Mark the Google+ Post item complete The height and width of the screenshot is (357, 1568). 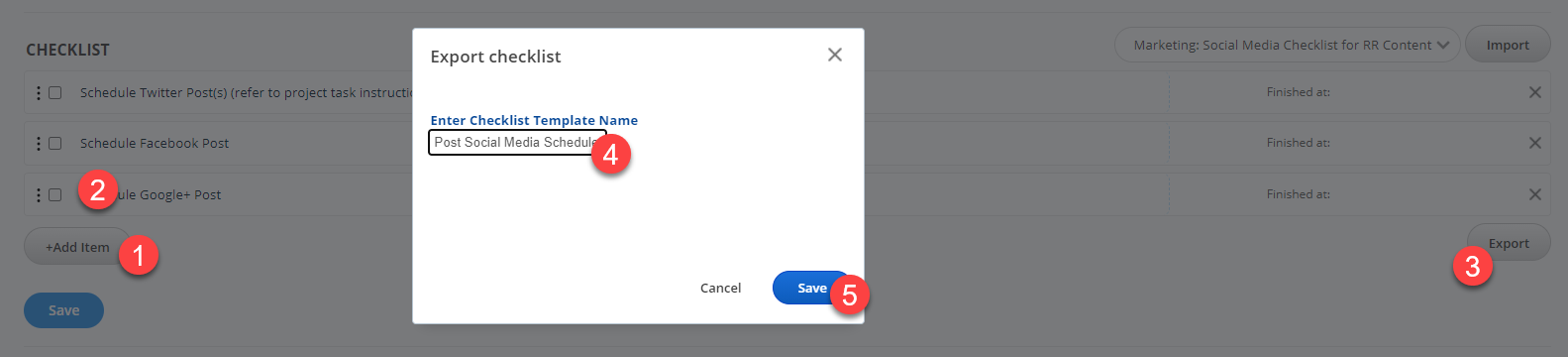pos(55,194)
